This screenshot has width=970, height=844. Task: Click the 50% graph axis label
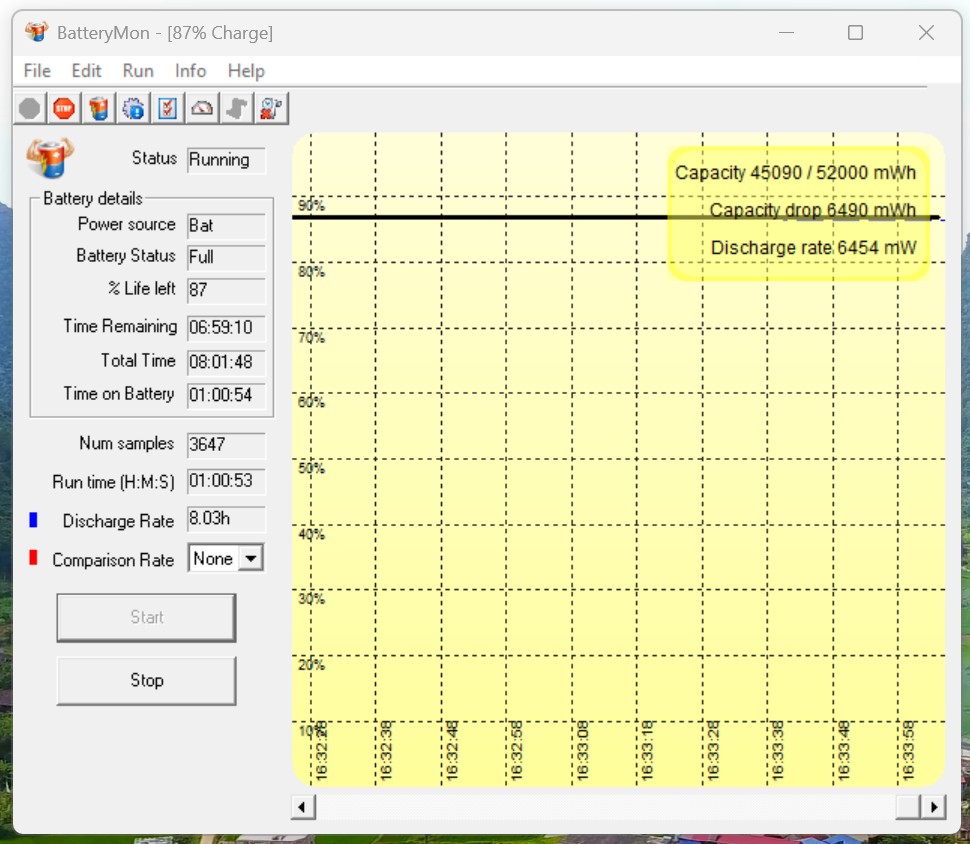[311, 468]
